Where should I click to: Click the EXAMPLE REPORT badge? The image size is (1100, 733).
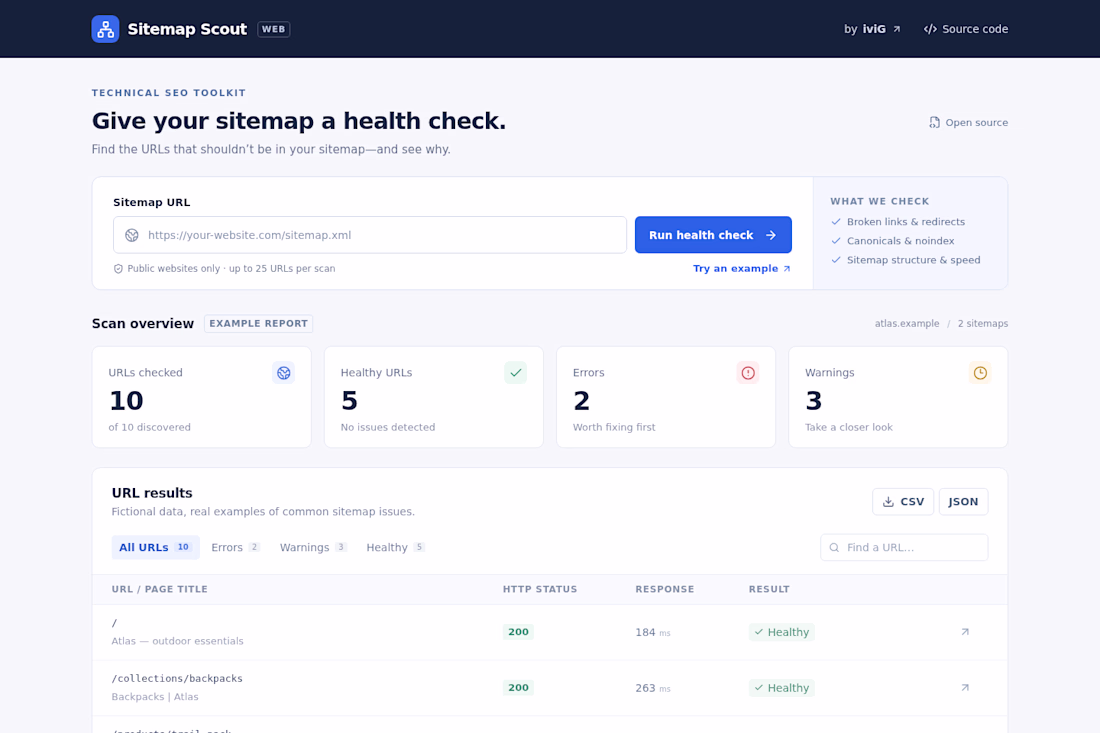(x=258, y=323)
